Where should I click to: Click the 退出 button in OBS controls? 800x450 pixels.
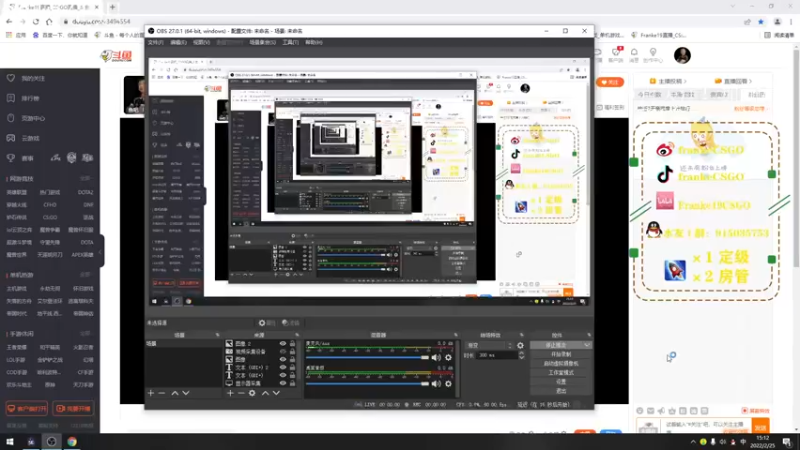pos(561,391)
